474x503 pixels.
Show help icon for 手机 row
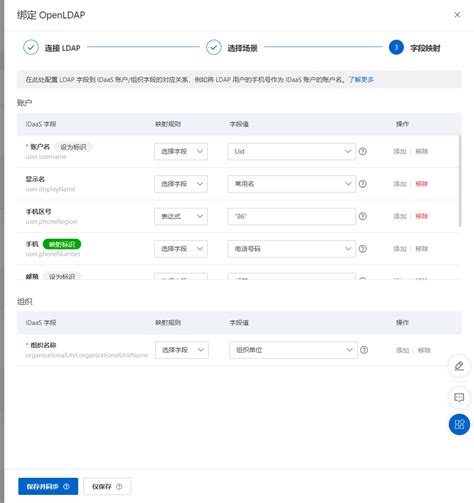[363, 249]
